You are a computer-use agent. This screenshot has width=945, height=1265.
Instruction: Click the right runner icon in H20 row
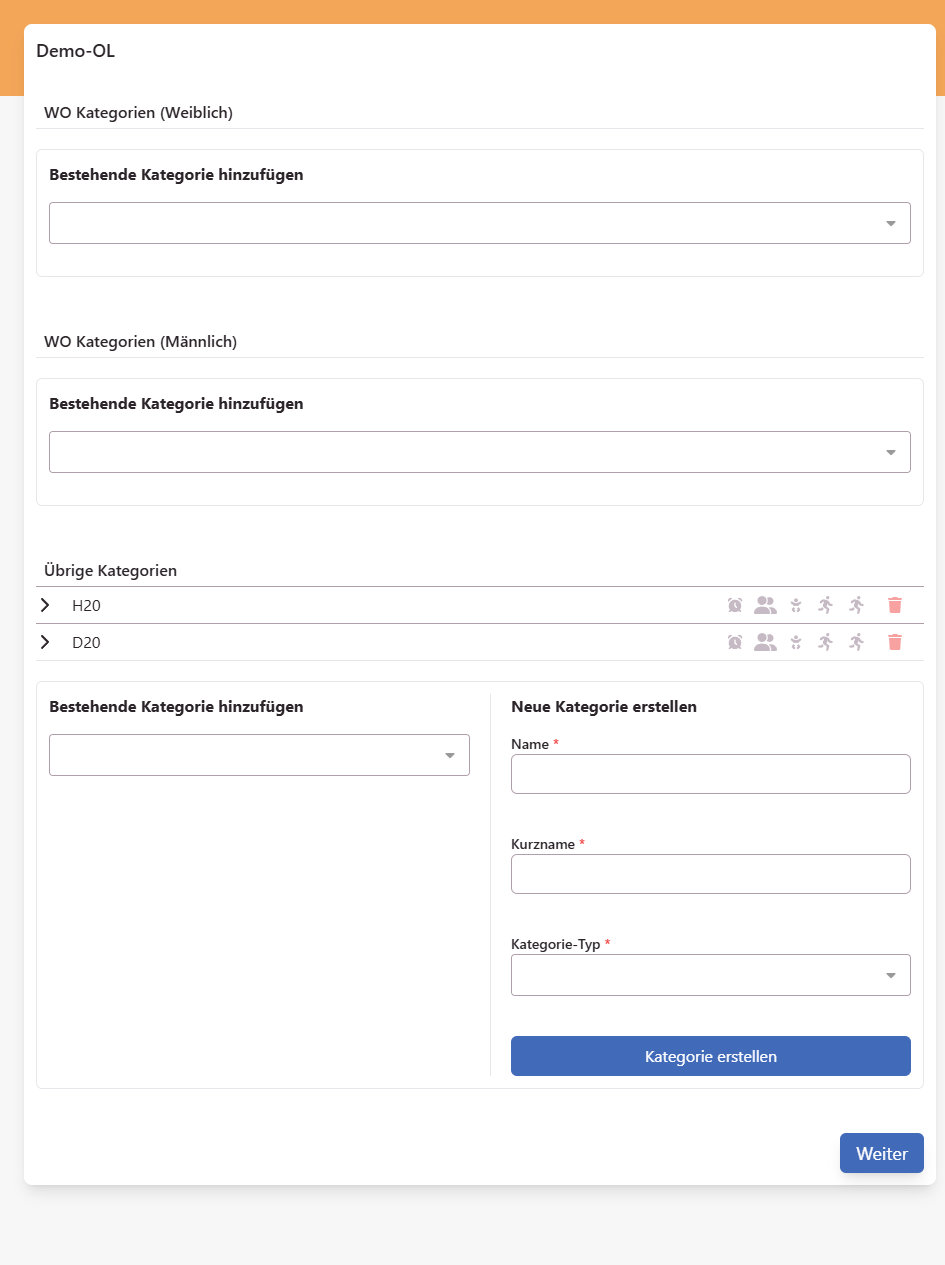click(x=856, y=605)
